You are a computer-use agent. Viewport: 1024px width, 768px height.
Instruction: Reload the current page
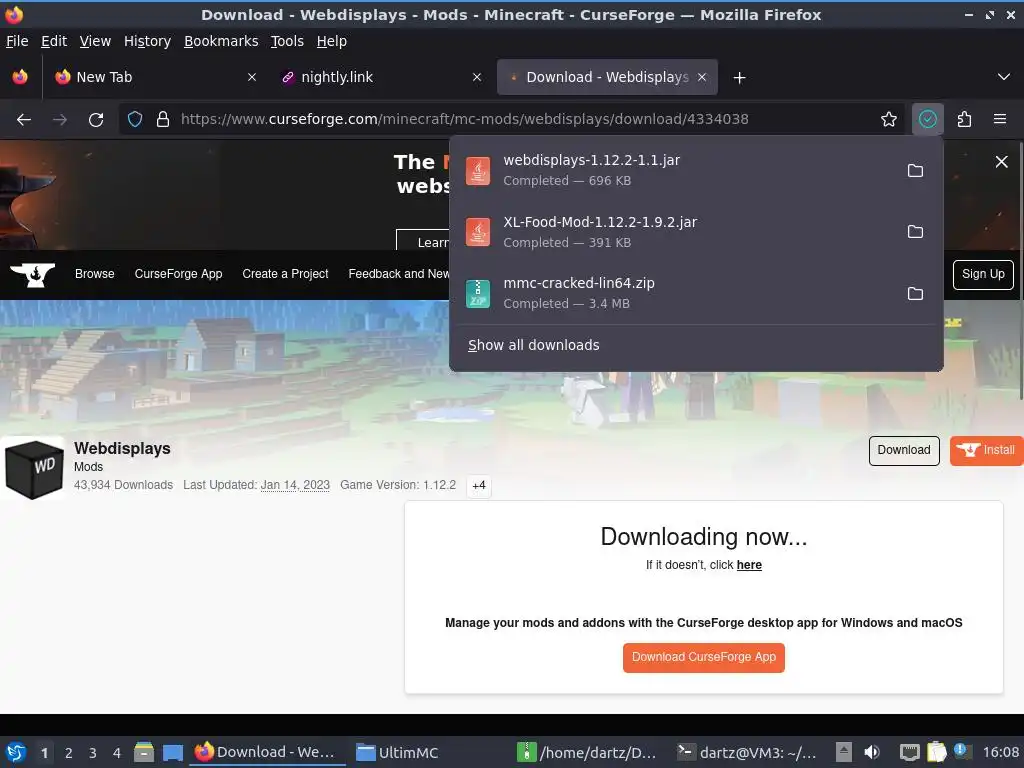click(x=96, y=120)
